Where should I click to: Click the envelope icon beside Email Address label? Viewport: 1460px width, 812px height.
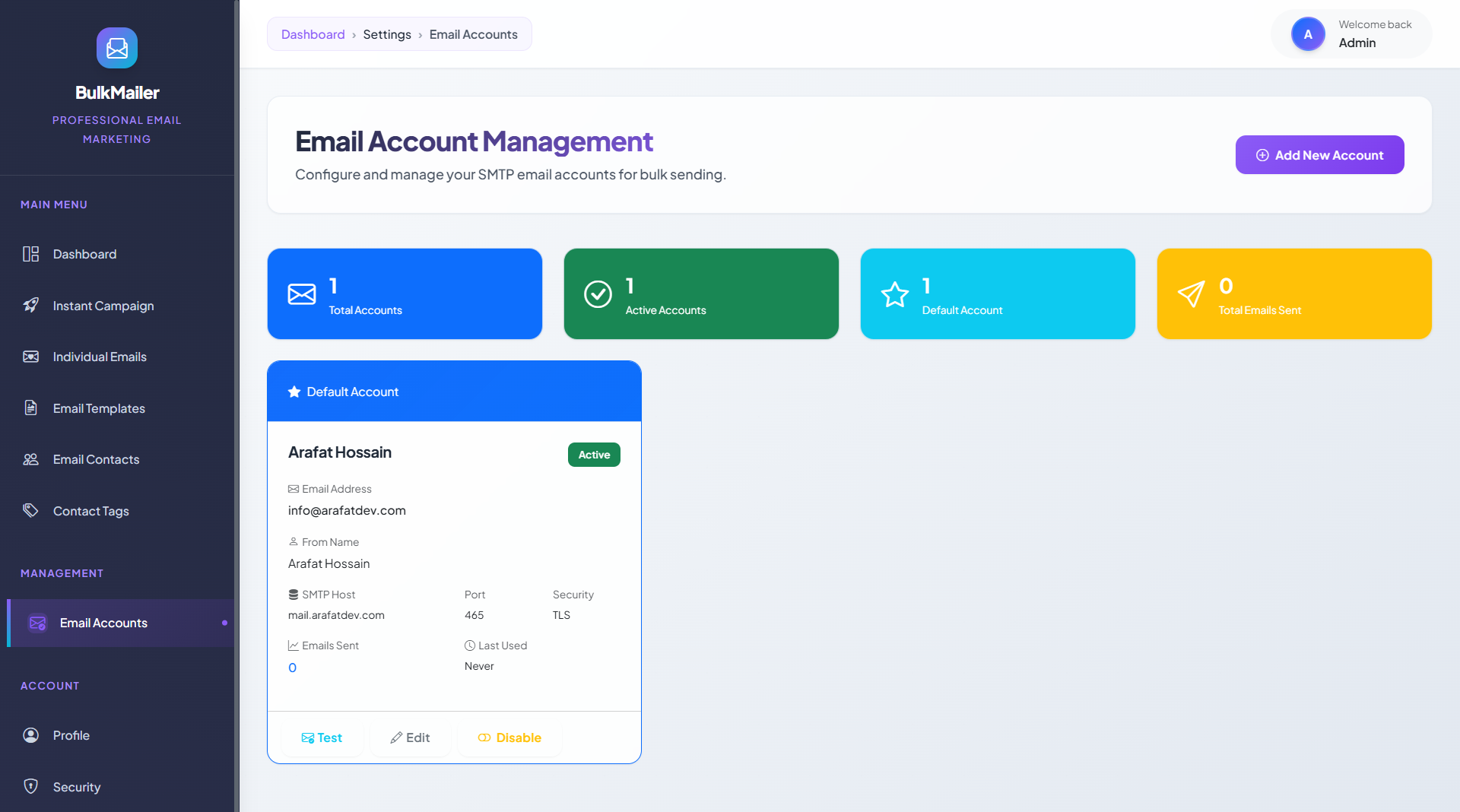pyautogui.click(x=294, y=489)
